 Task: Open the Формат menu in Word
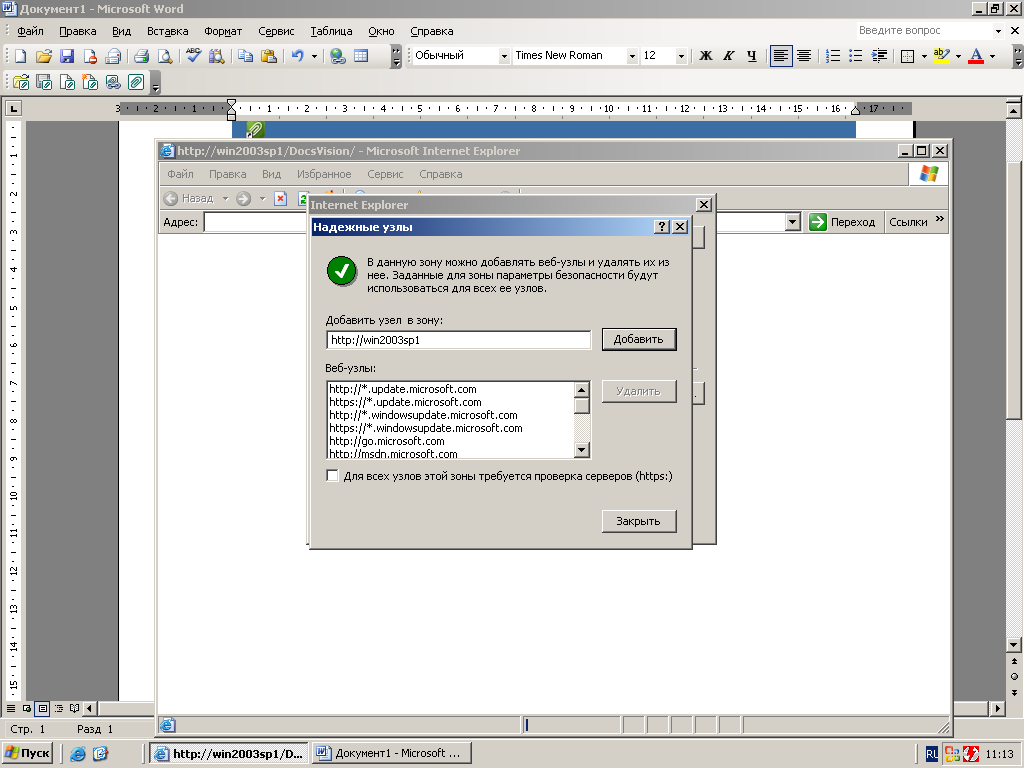[x=223, y=31]
